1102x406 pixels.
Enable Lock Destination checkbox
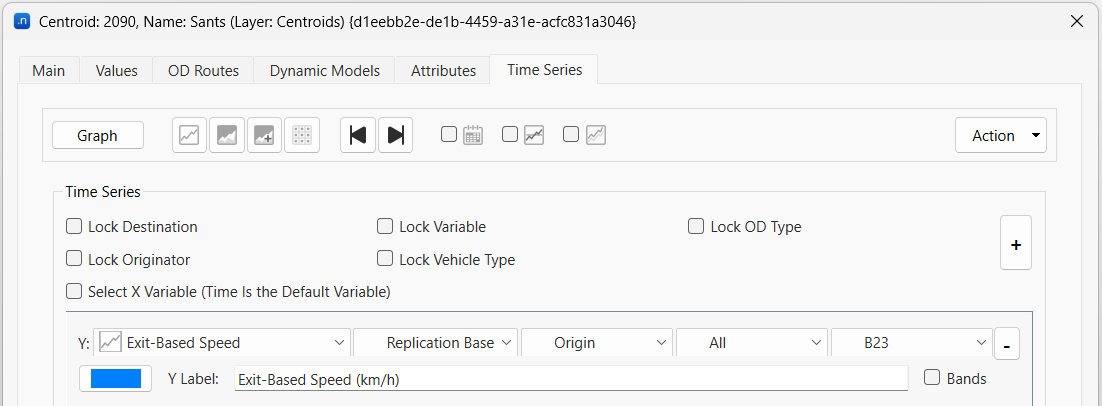coord(74,227)
